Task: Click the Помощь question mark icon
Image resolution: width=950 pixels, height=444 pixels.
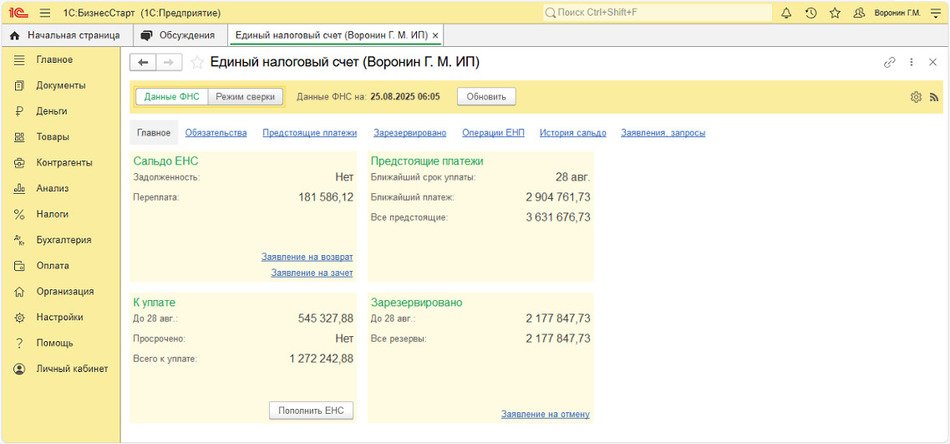Action: tap(19, 343)
